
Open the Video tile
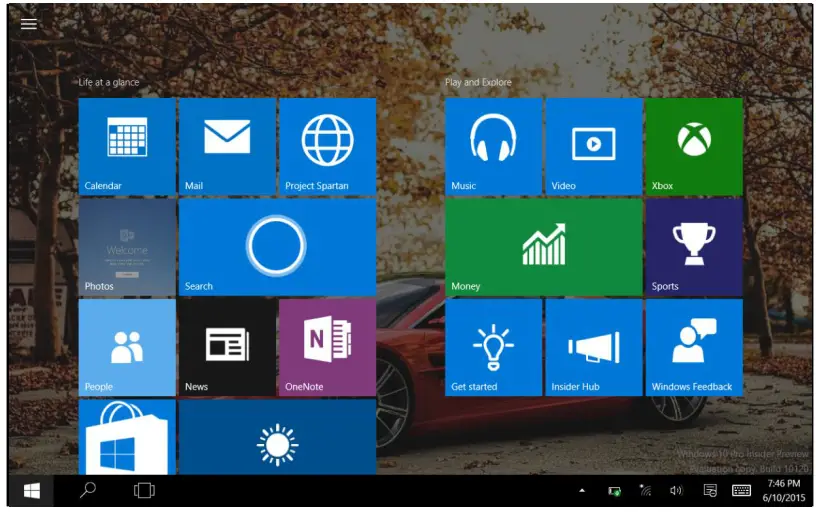(x=594, y=146)
